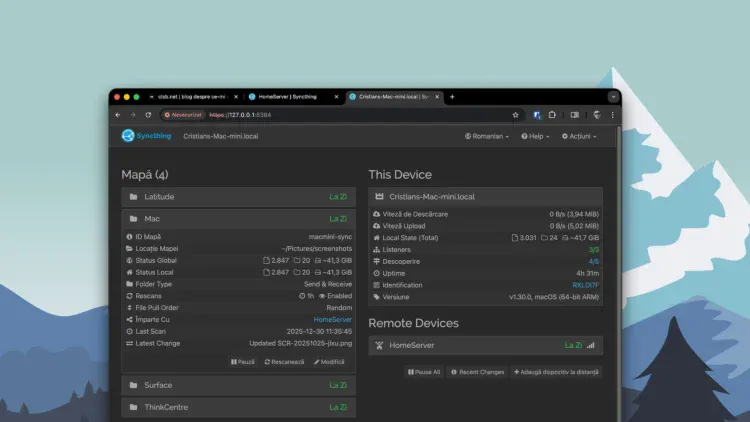Open the Romanian language dropdown
The image size is (750, 422).
[x=486, y=136]
